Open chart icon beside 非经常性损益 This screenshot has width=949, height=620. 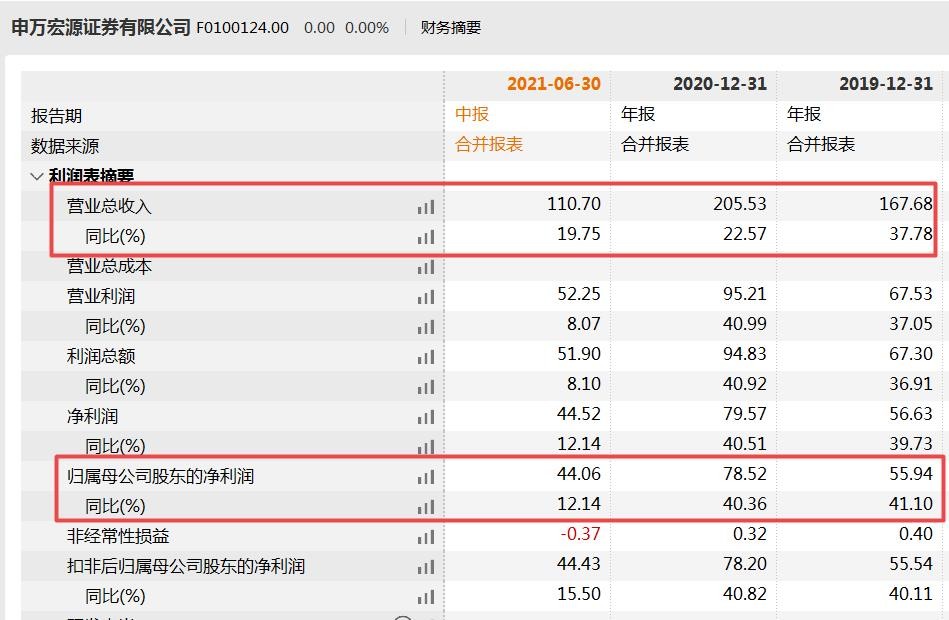click(x=425, y=536)
